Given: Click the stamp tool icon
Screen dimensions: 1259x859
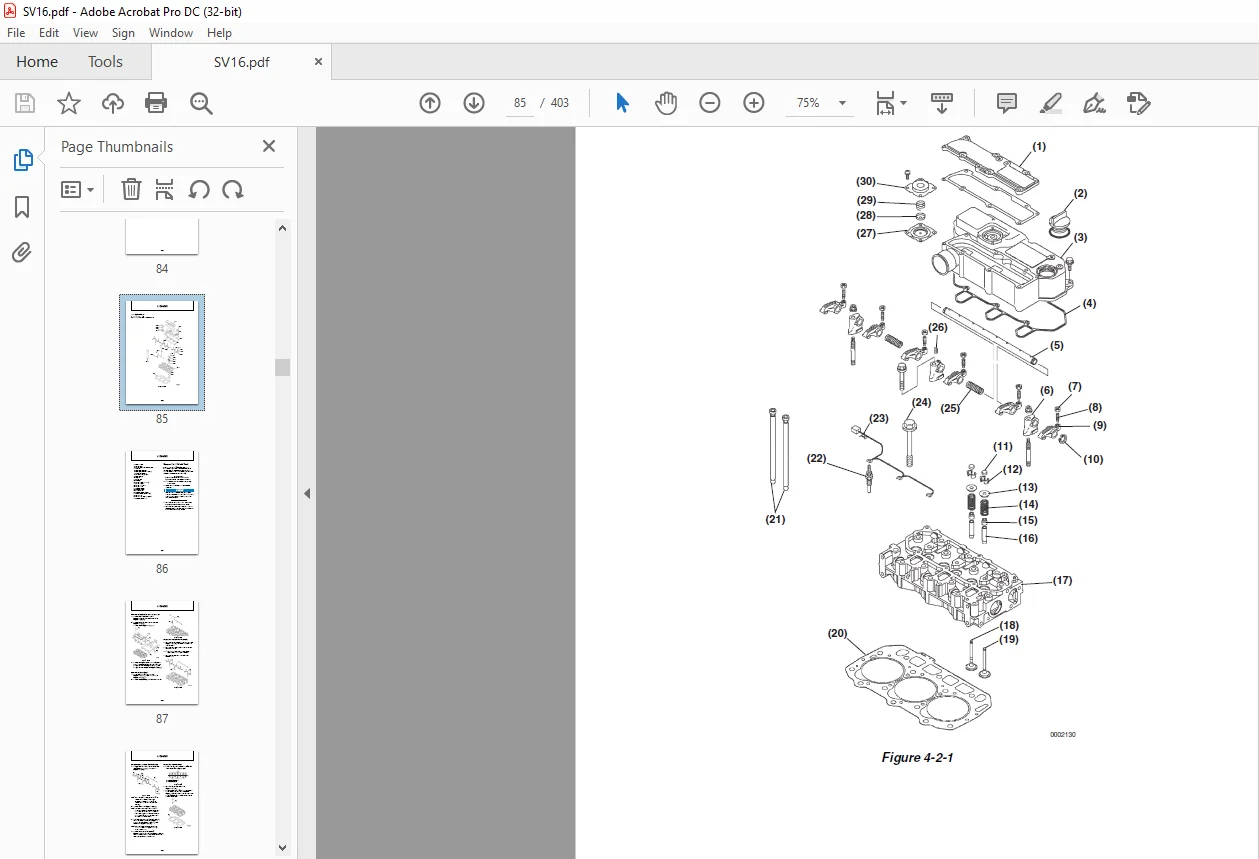Looking at the screenshot, I should 1138,103.
